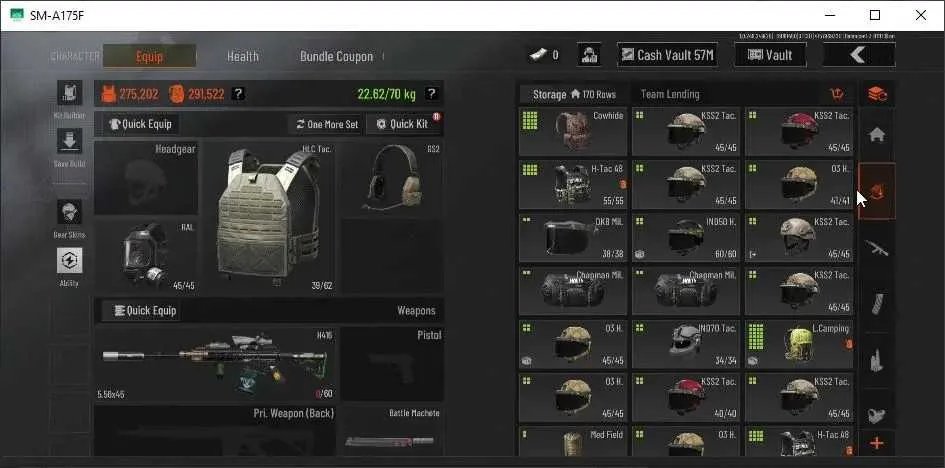Open the Vault button

(x=770, y=55)
